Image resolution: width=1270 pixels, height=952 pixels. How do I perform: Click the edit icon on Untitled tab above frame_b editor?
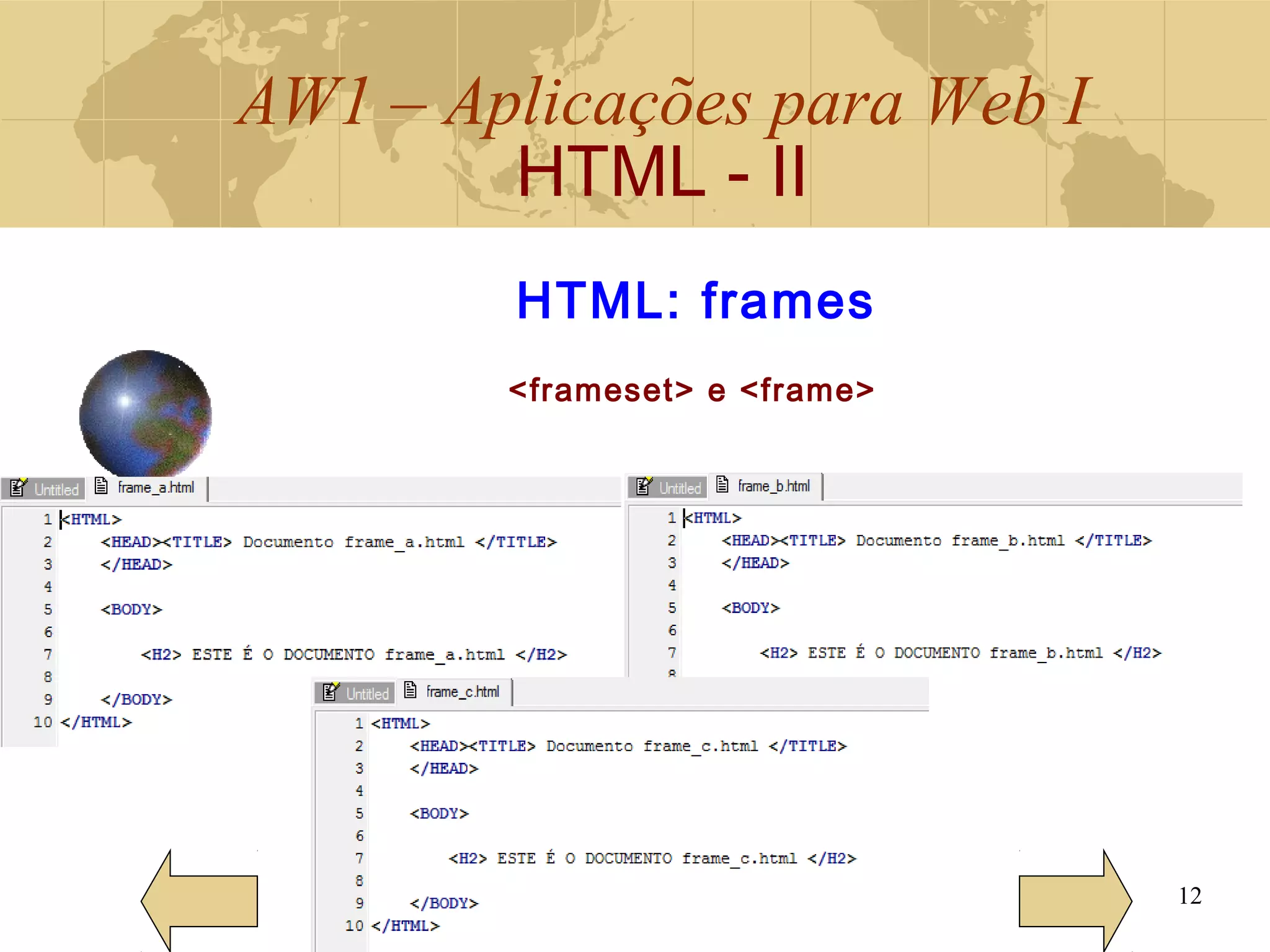(x=644, y=487)
